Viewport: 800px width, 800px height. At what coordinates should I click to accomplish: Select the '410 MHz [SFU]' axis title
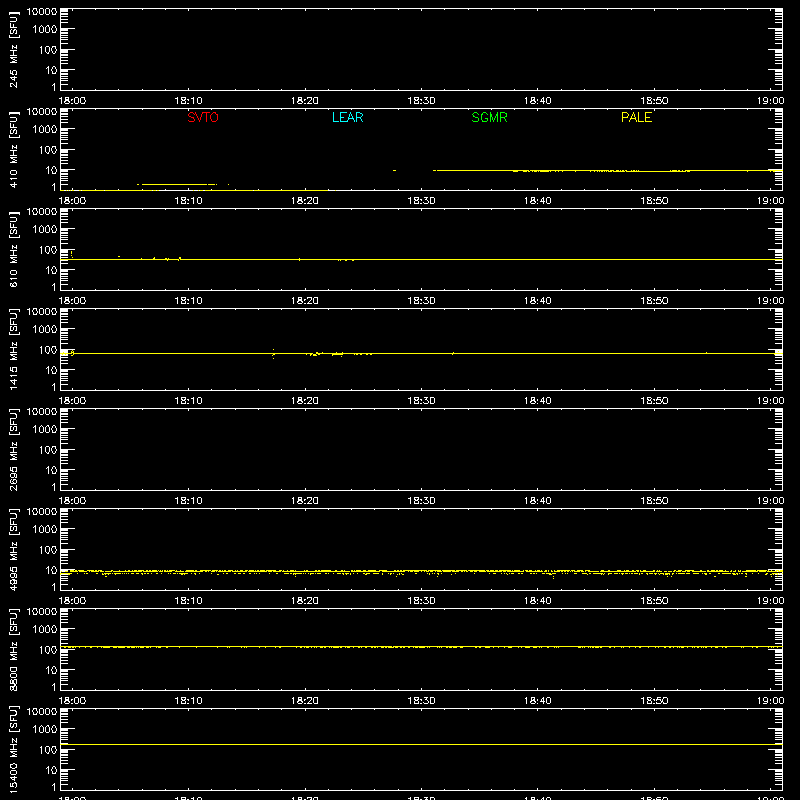(13, 149)
